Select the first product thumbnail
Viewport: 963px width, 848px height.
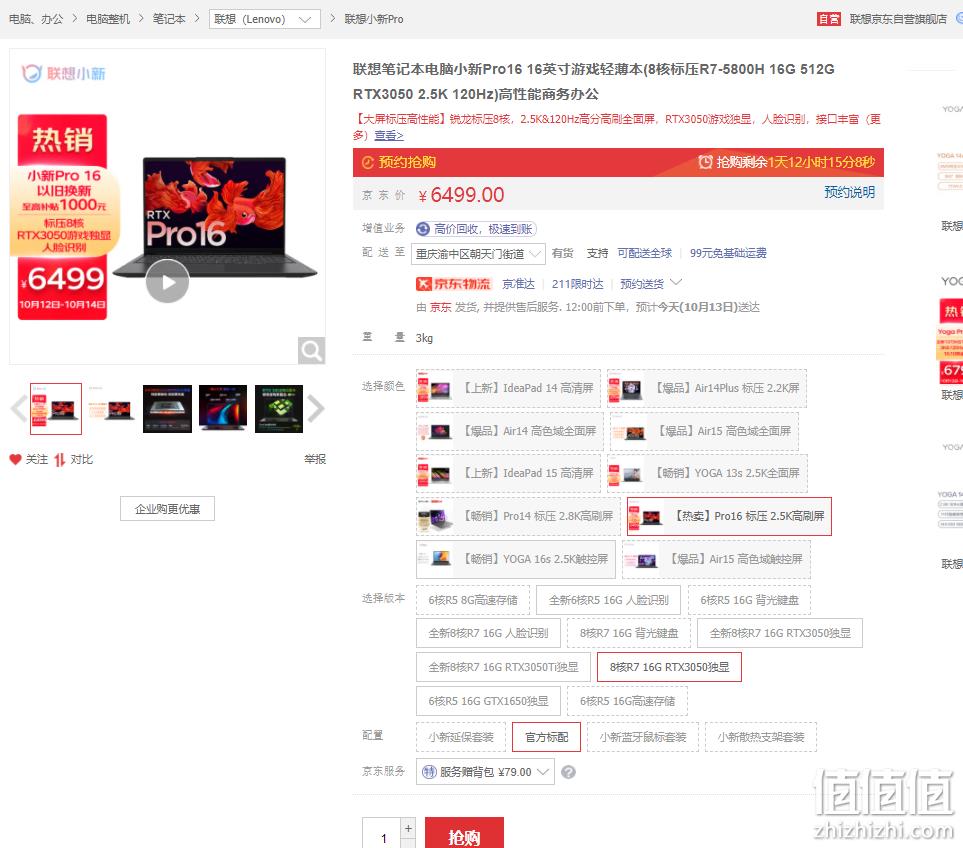click(x=56, y=409)
